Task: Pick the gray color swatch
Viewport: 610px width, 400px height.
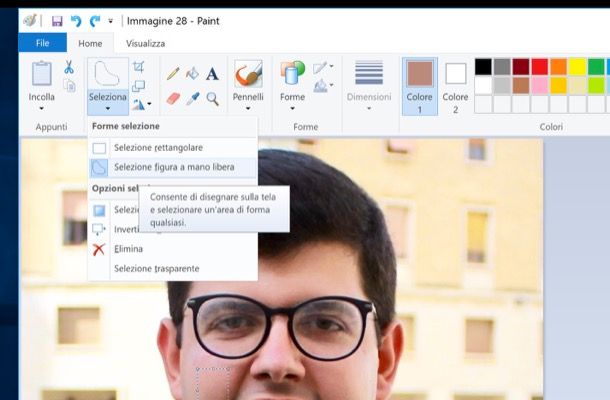Action: point(502,67)
